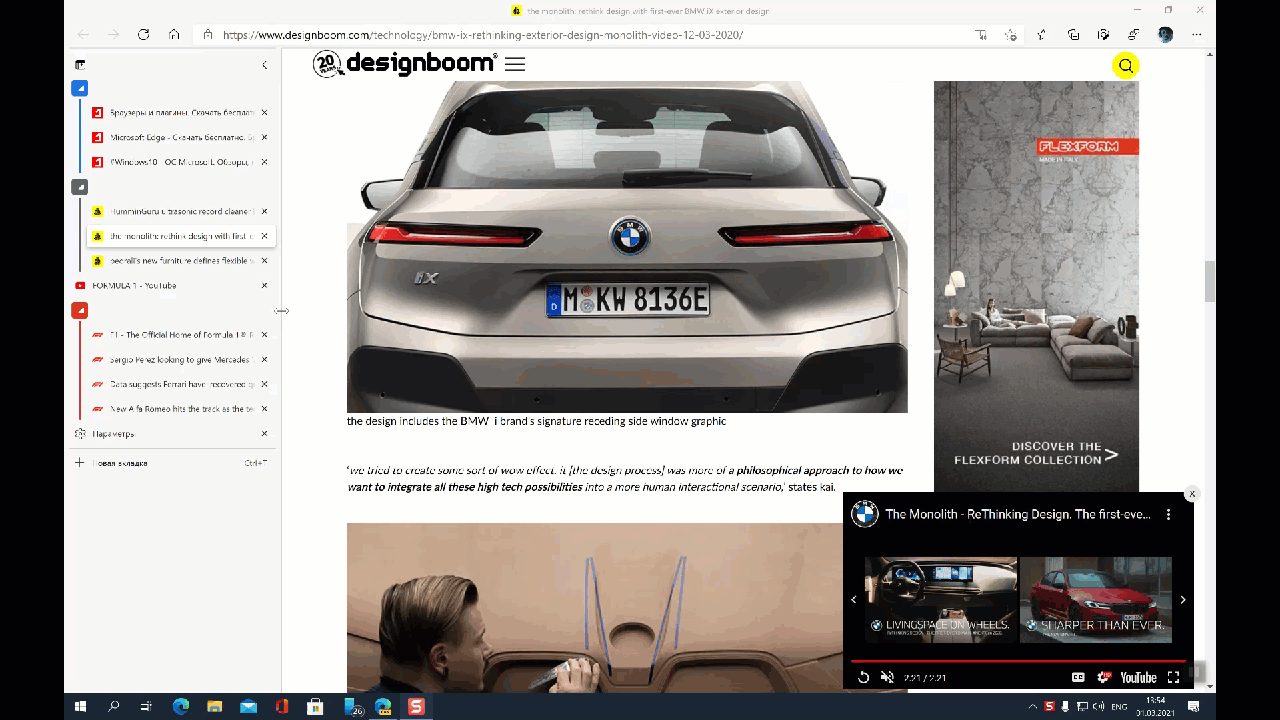Open the BMW channel avatar in the video
This screenshot has height=720, width=1280.
[865, 514]
